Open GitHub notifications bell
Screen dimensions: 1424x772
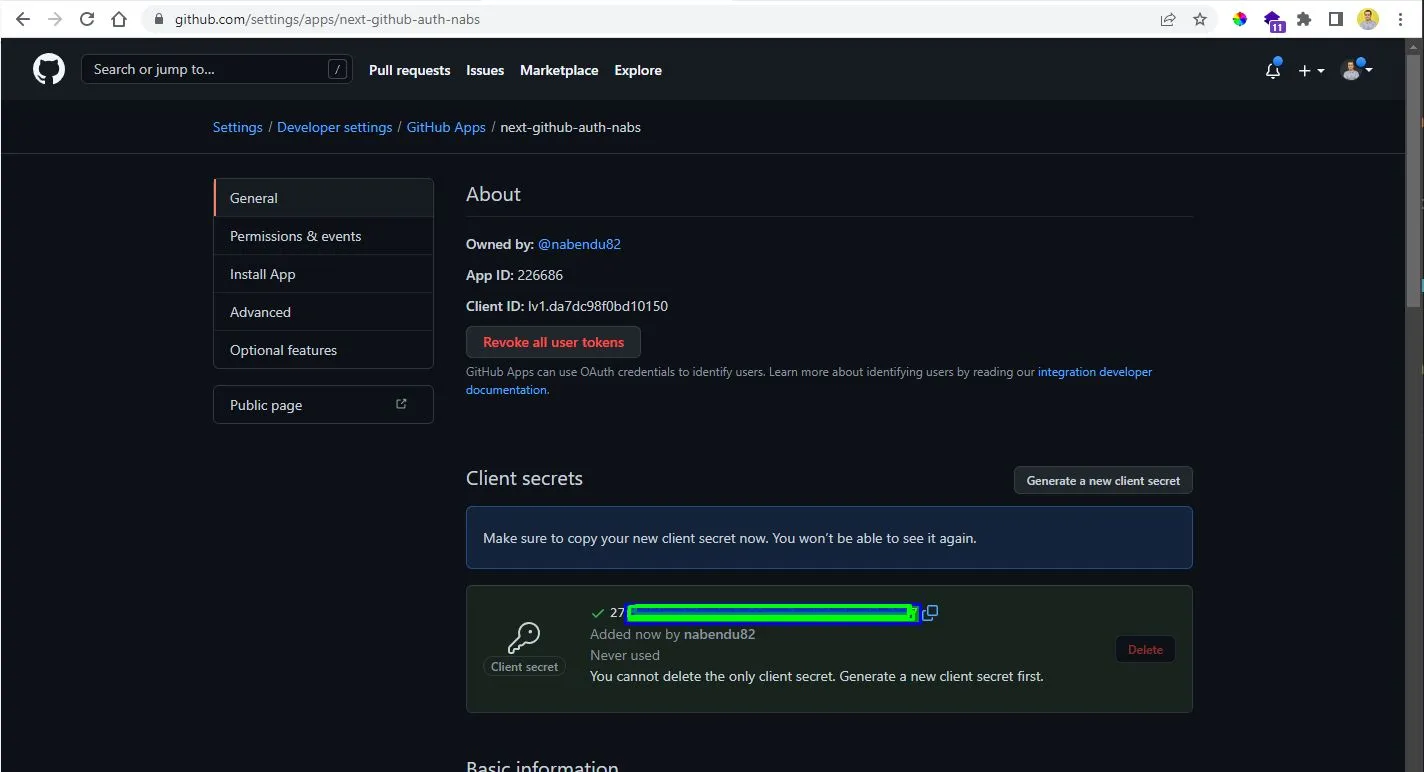[x=1273, y=70]
